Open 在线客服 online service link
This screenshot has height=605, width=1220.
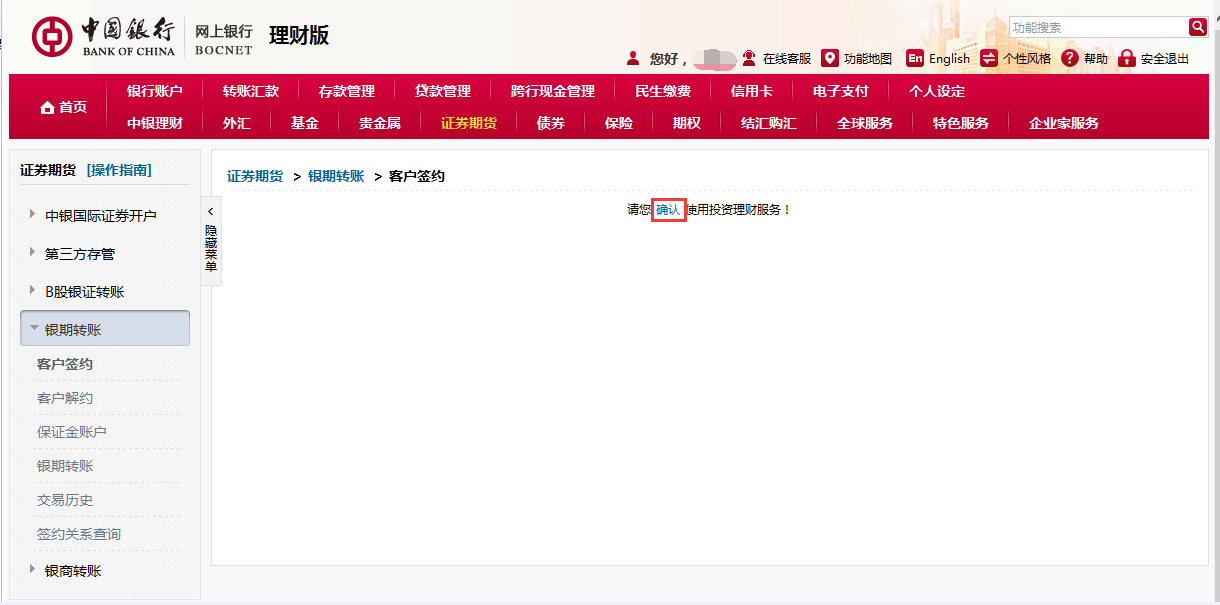click(787, 59)
